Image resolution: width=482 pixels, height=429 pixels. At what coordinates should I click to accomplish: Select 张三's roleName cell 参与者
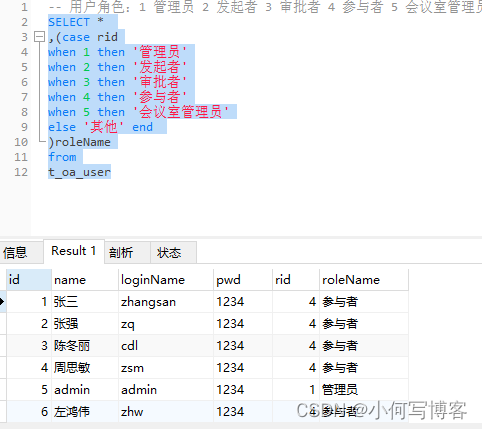click(x=364, y=302)
